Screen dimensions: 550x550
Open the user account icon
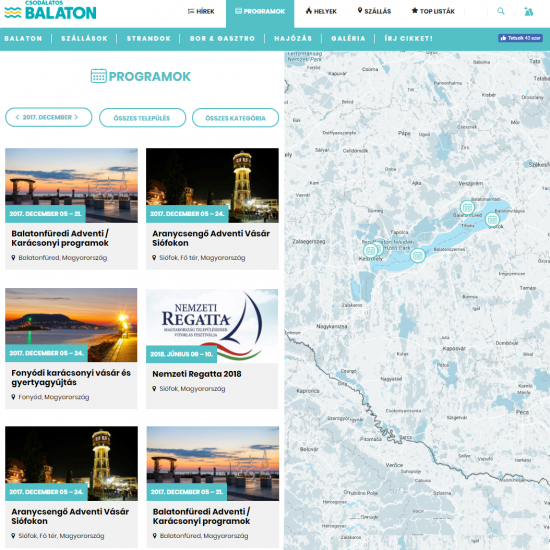(529, 12)
